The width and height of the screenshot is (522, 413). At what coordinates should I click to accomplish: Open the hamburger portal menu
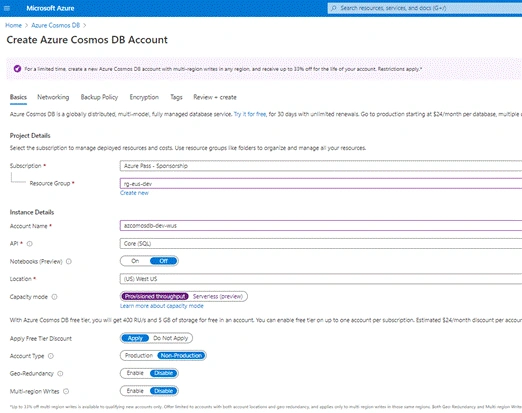(7, 8)
